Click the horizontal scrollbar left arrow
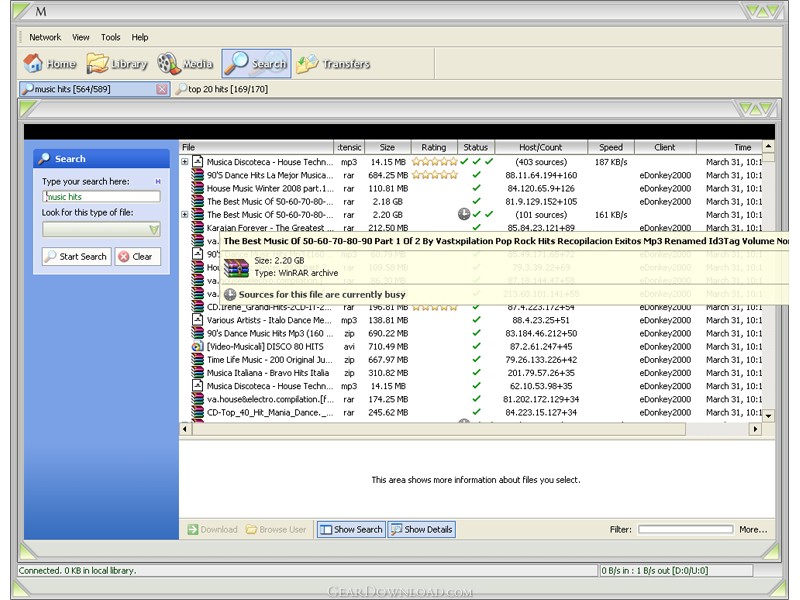The width and height of the screenshot is (800, 600). point(185,429)
